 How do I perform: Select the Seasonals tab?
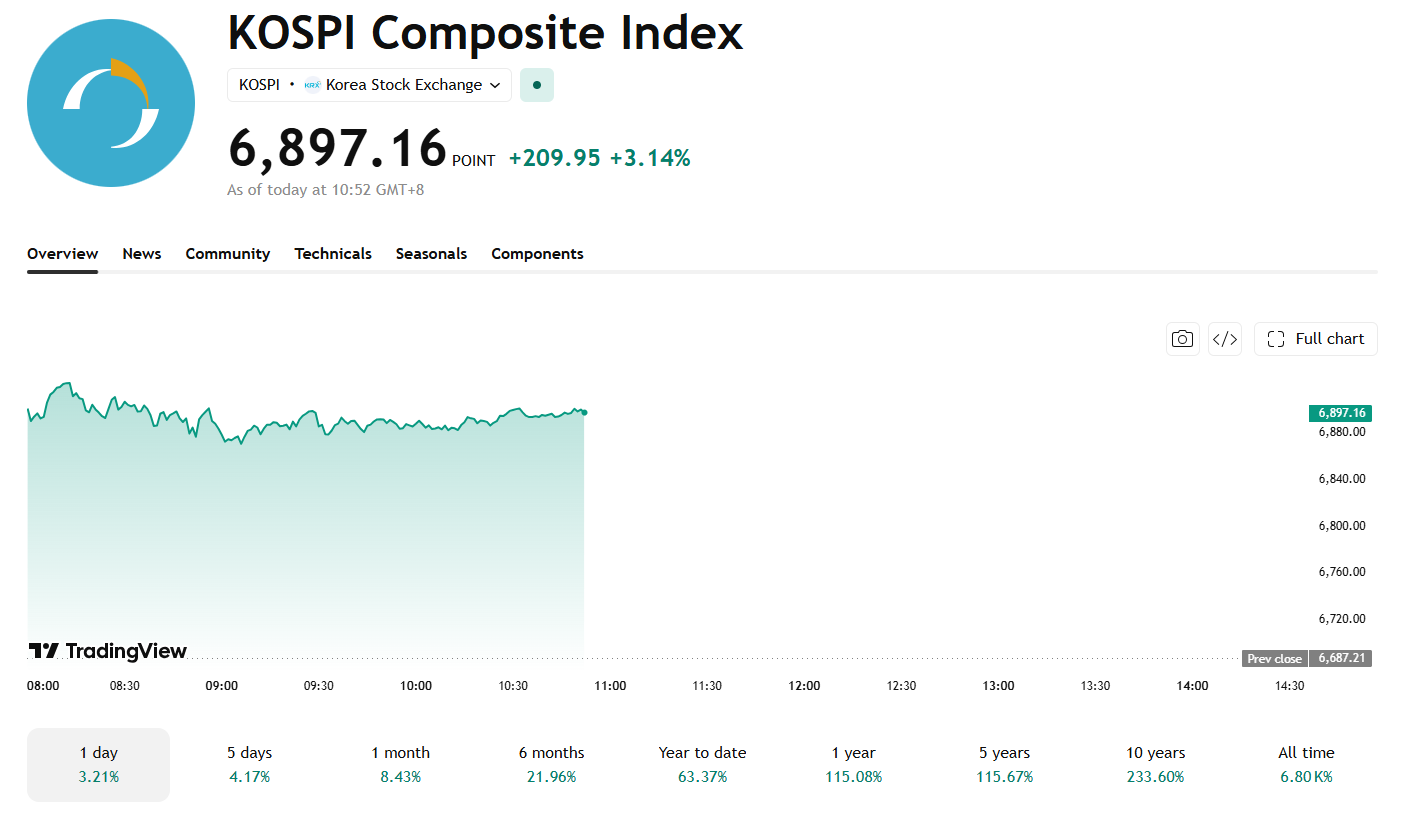pyautogui.click(x=431, y=254)
